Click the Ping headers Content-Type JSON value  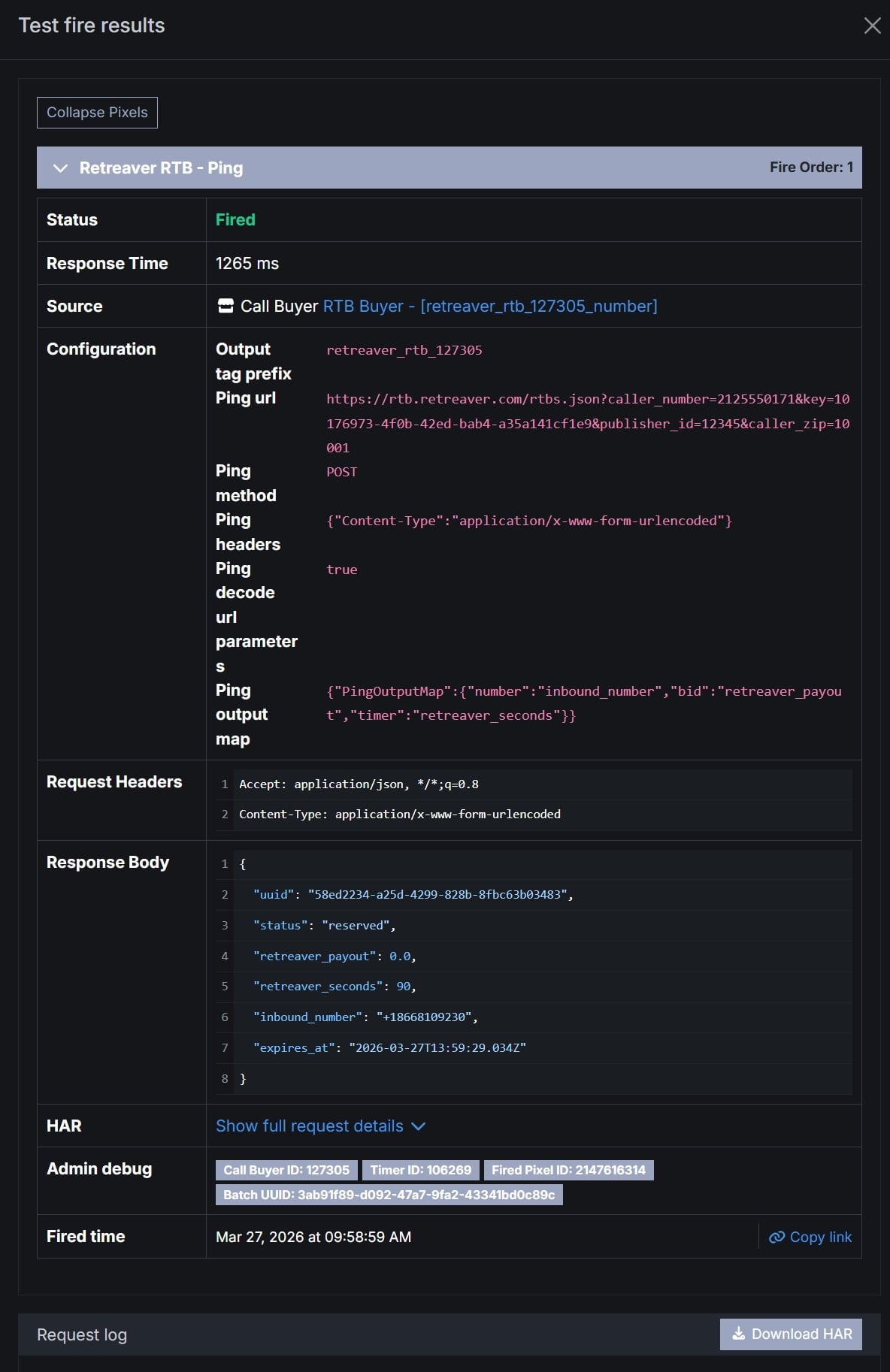point(529,521)
